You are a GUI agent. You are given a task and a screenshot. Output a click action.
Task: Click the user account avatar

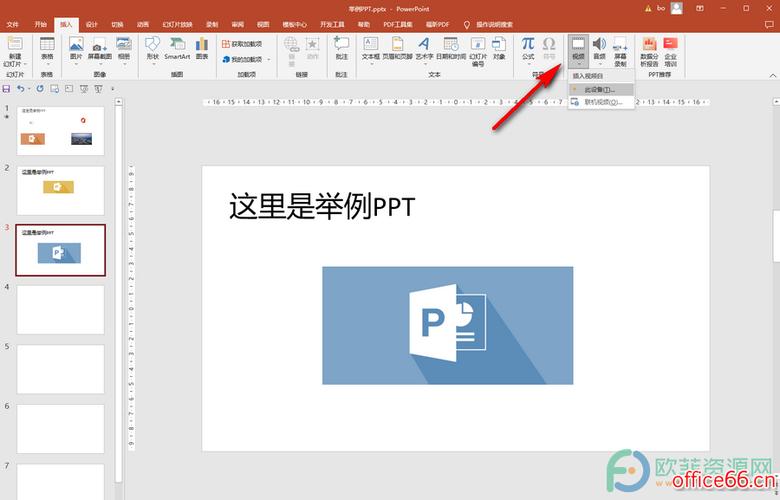(x=677, y=8)
